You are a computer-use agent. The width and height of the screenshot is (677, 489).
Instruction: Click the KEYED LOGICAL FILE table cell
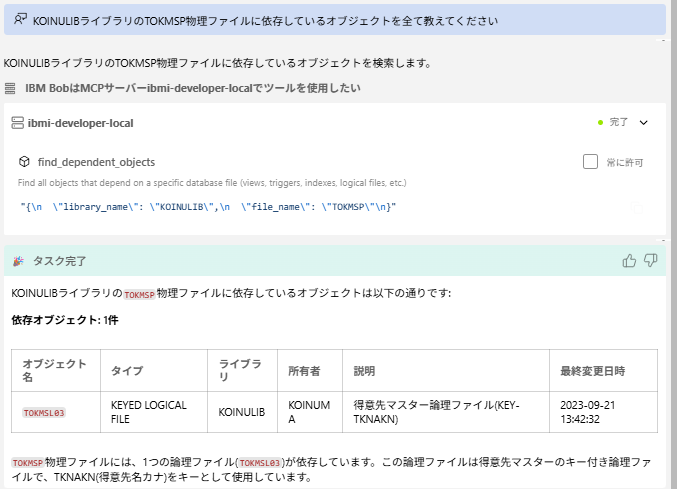[154, 412]
